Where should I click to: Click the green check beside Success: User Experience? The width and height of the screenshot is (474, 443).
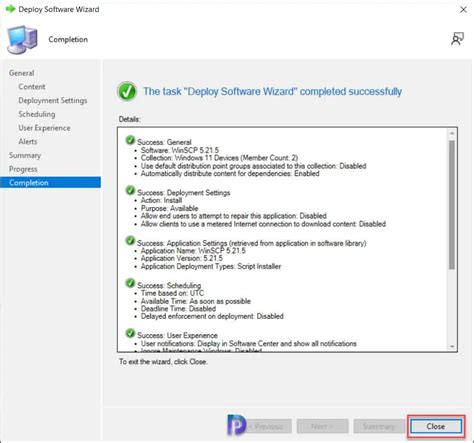tap(130, 333)
